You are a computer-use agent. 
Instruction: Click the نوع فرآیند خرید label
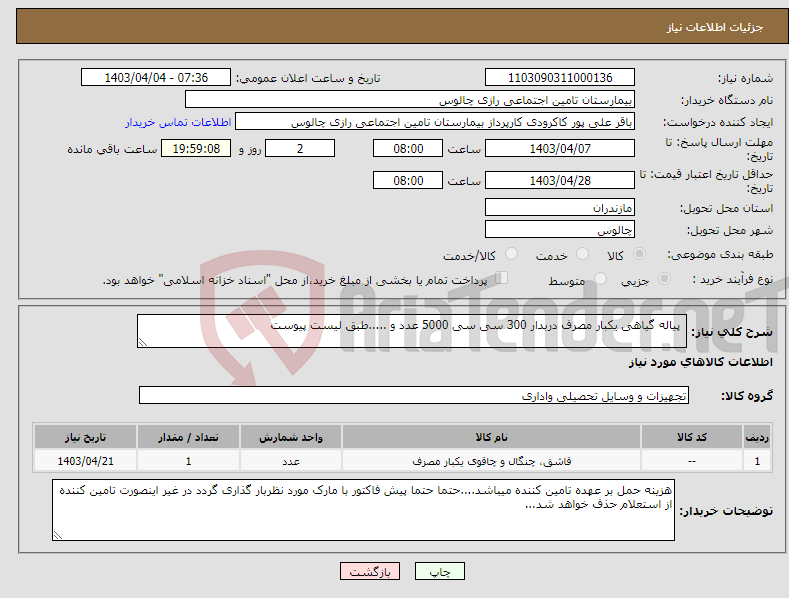(x=733, y=279)
